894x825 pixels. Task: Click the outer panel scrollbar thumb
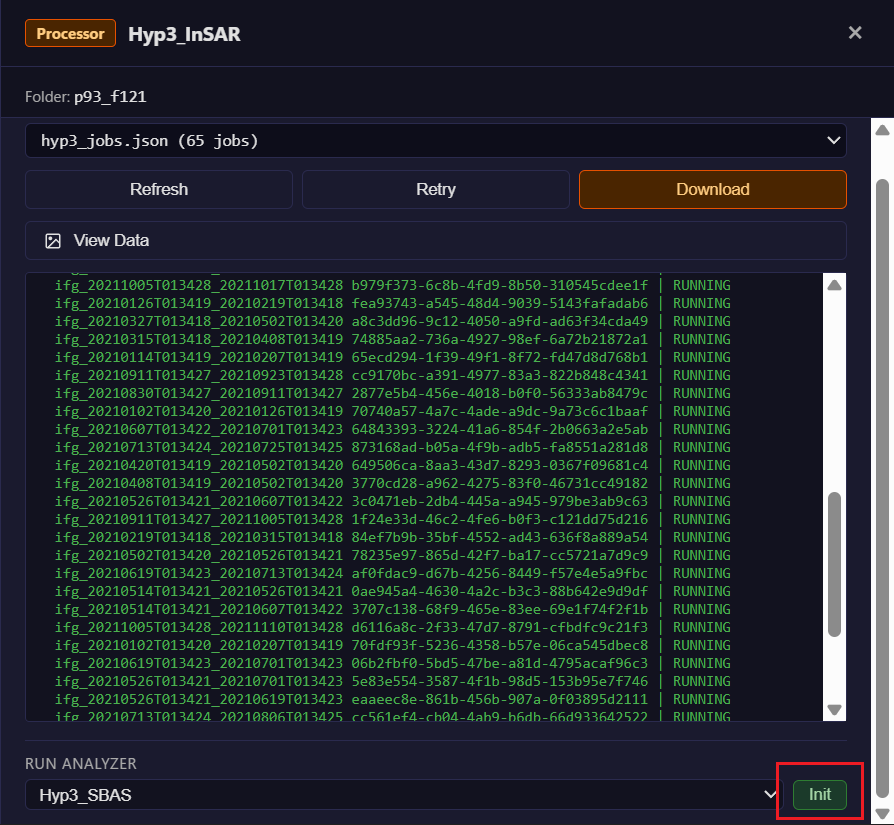click(881, 470)
